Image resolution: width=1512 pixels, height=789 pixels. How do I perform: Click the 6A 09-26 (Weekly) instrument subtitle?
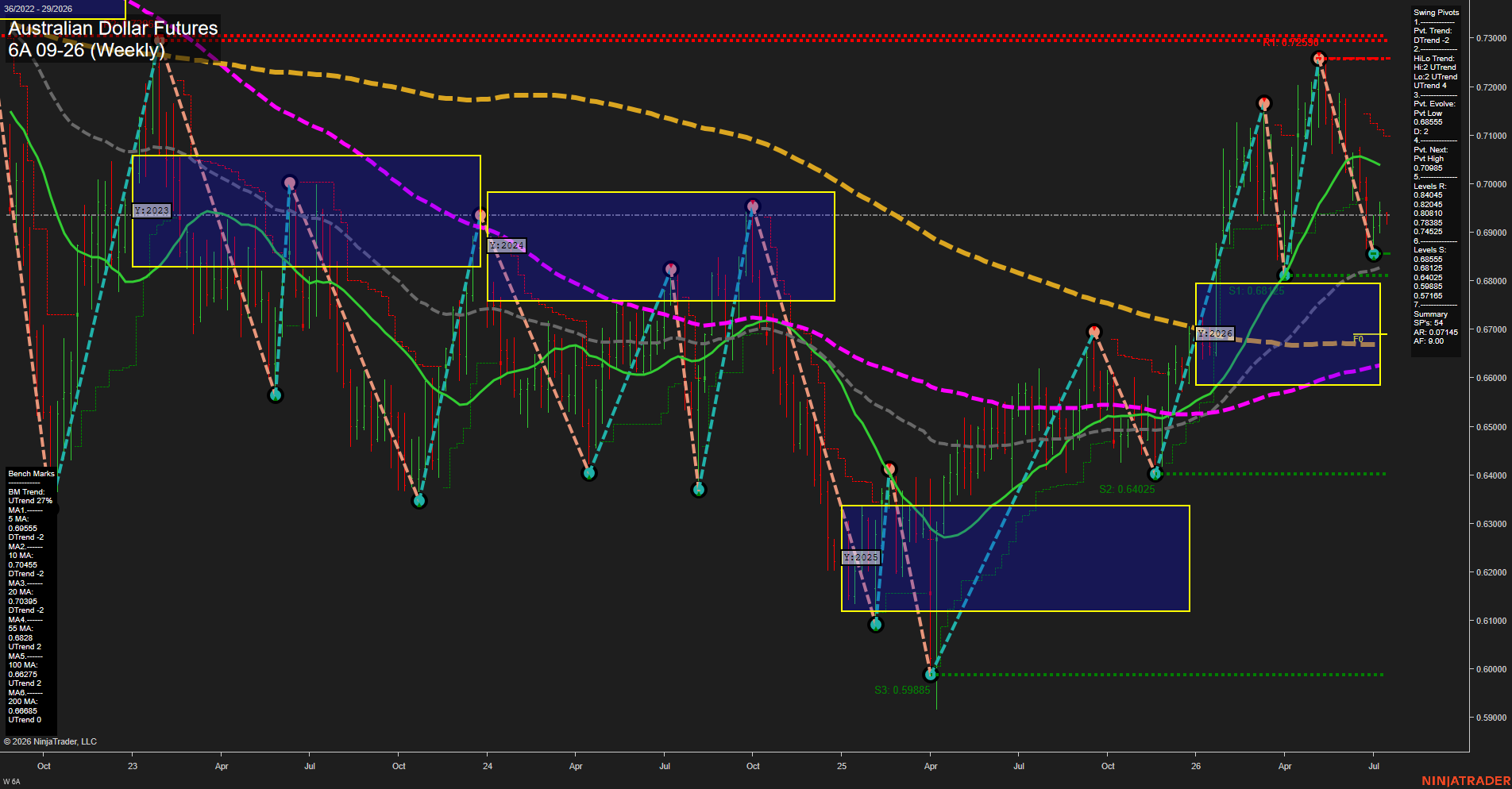pyautogui.click(x=87, y=50)
